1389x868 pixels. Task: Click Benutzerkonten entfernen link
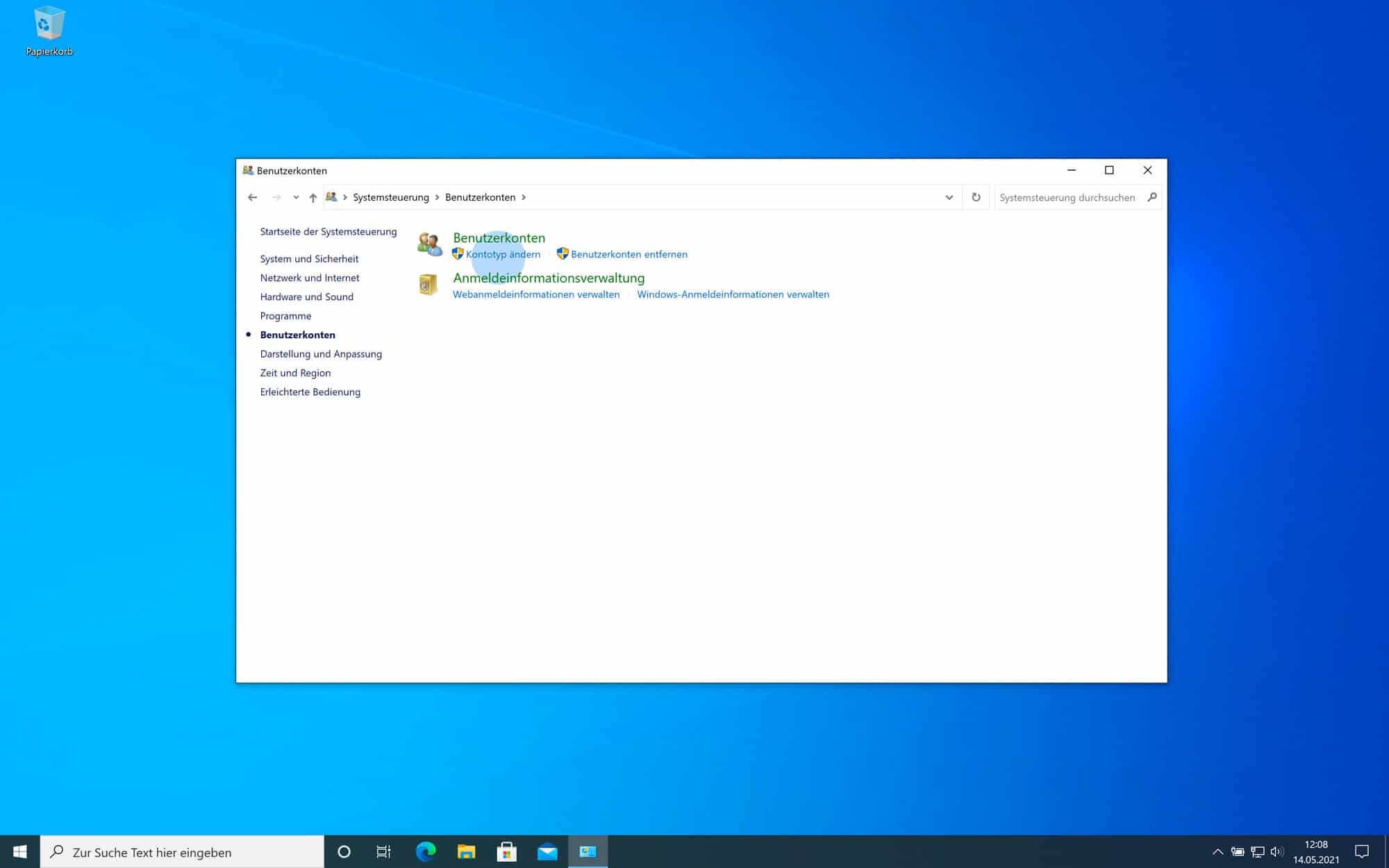(629, 254)
